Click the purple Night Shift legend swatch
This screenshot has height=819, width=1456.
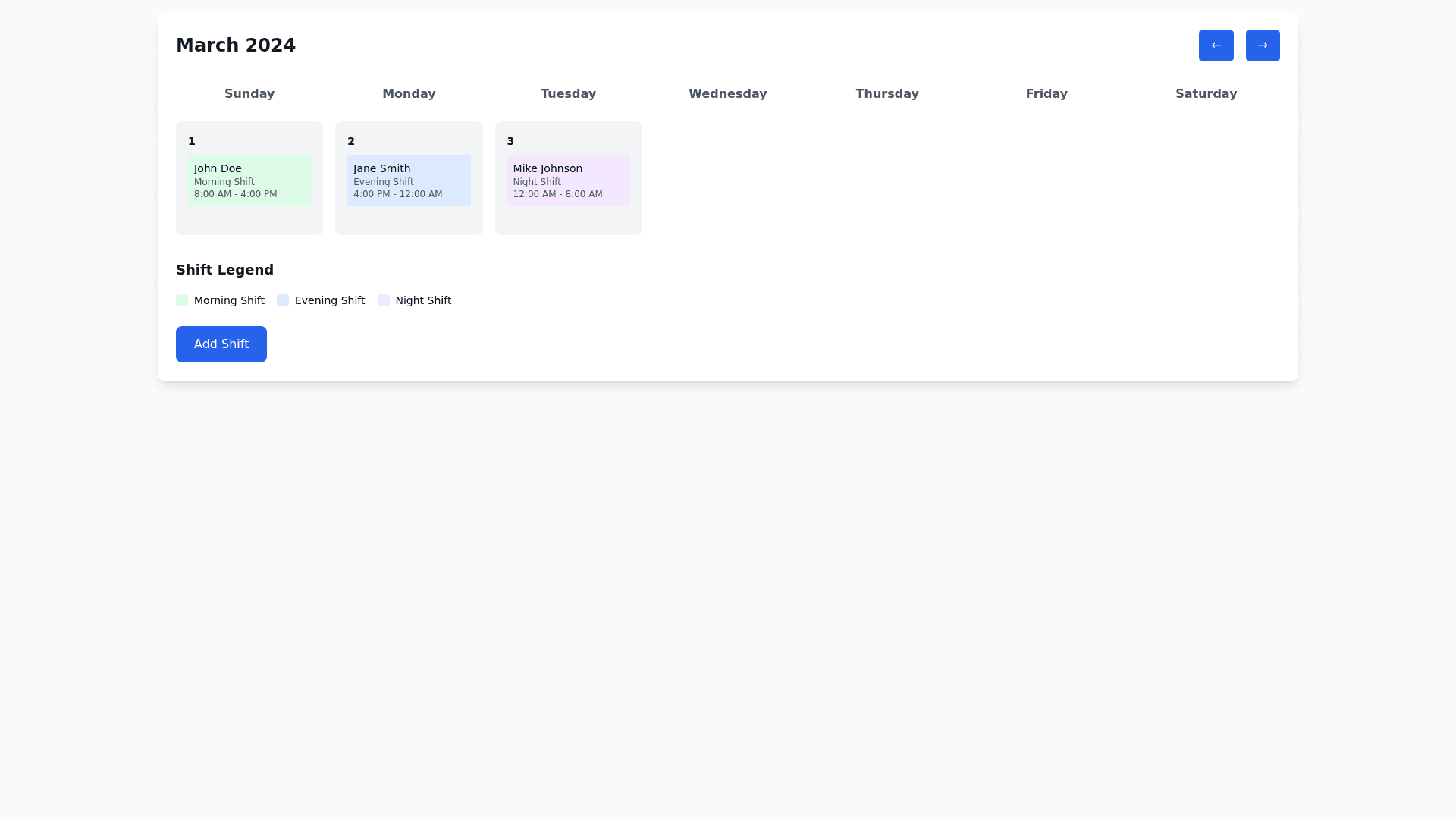coord(384,300)
